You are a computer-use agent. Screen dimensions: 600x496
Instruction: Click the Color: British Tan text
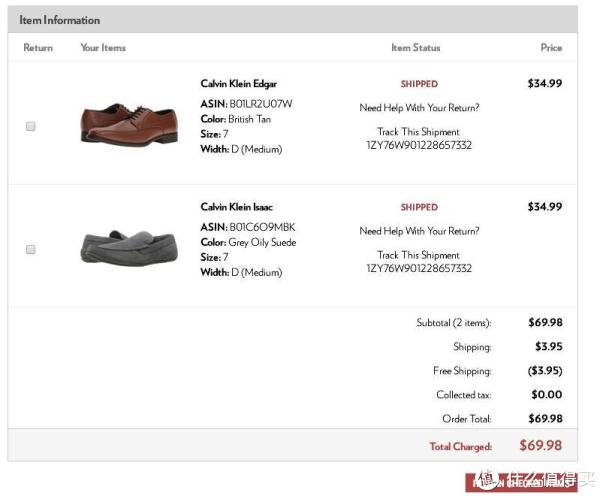coord(236,119)
